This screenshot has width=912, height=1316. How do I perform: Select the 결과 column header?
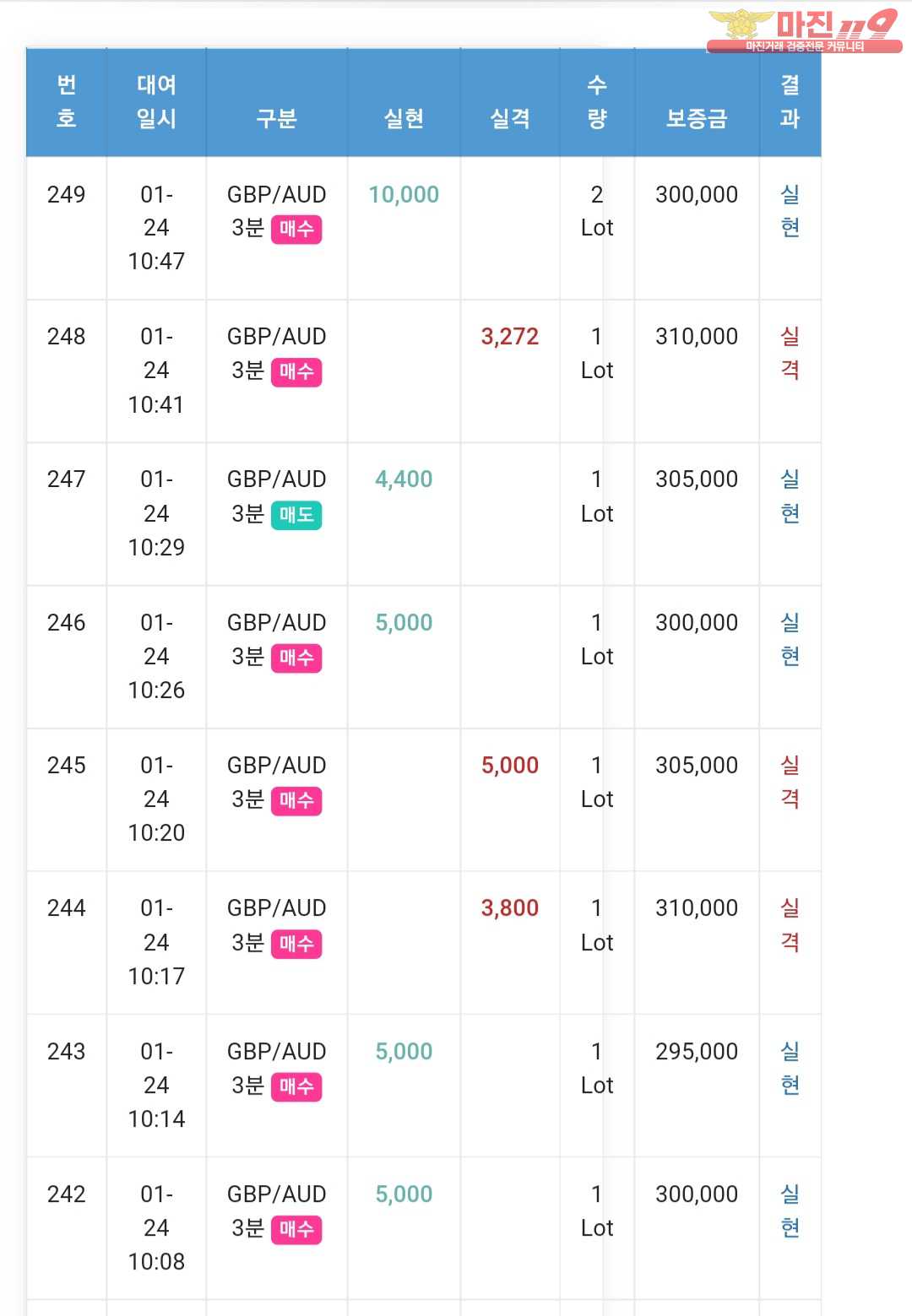pos(790,101)
